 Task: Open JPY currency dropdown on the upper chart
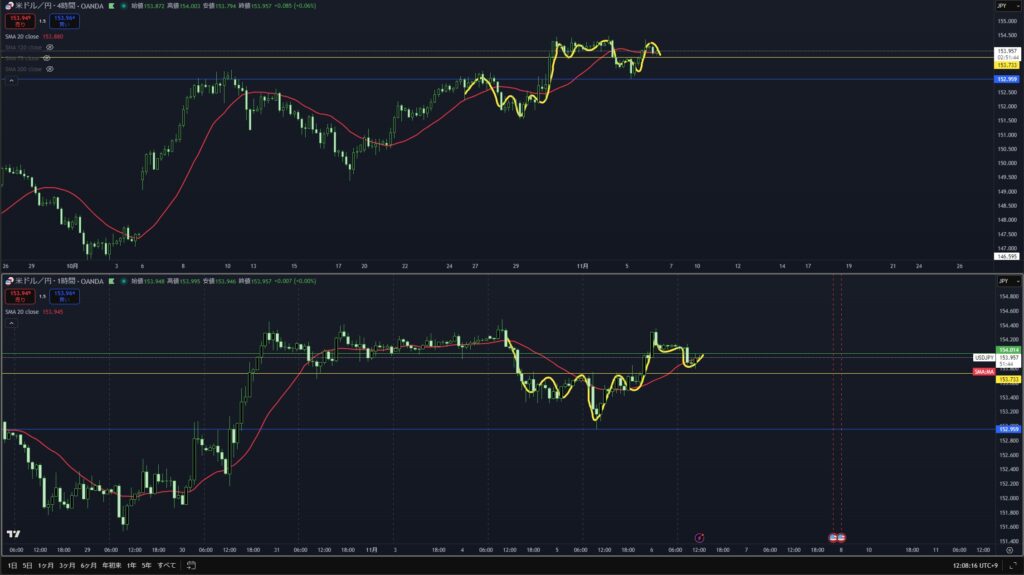[1004, 6]
